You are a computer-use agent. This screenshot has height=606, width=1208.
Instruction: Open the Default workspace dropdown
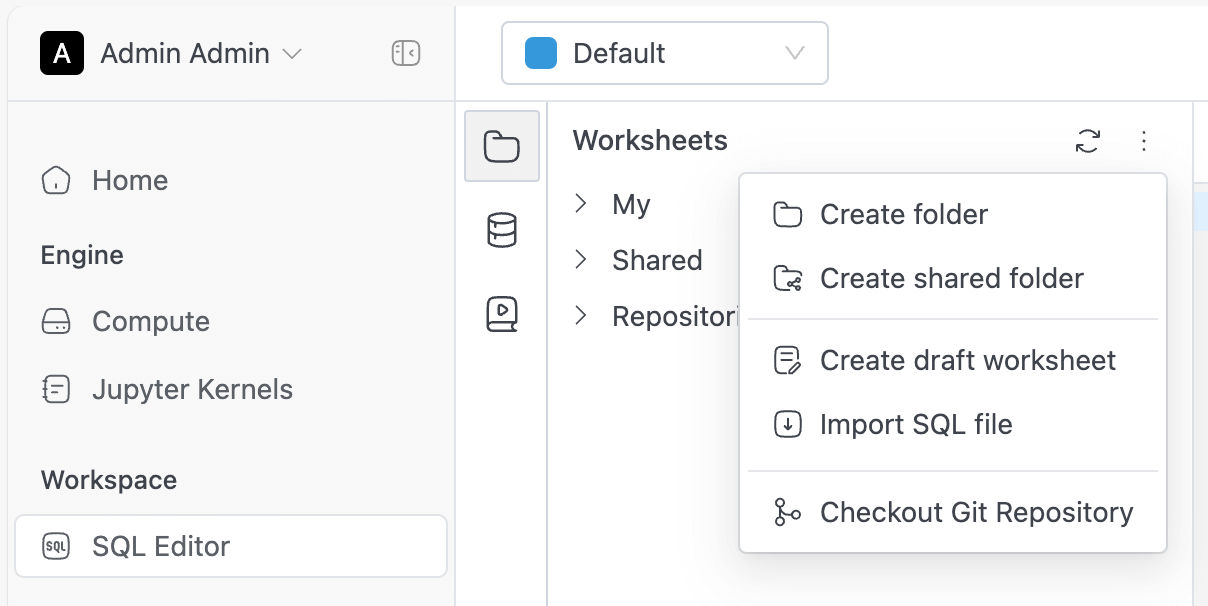[x=665, y=53]
